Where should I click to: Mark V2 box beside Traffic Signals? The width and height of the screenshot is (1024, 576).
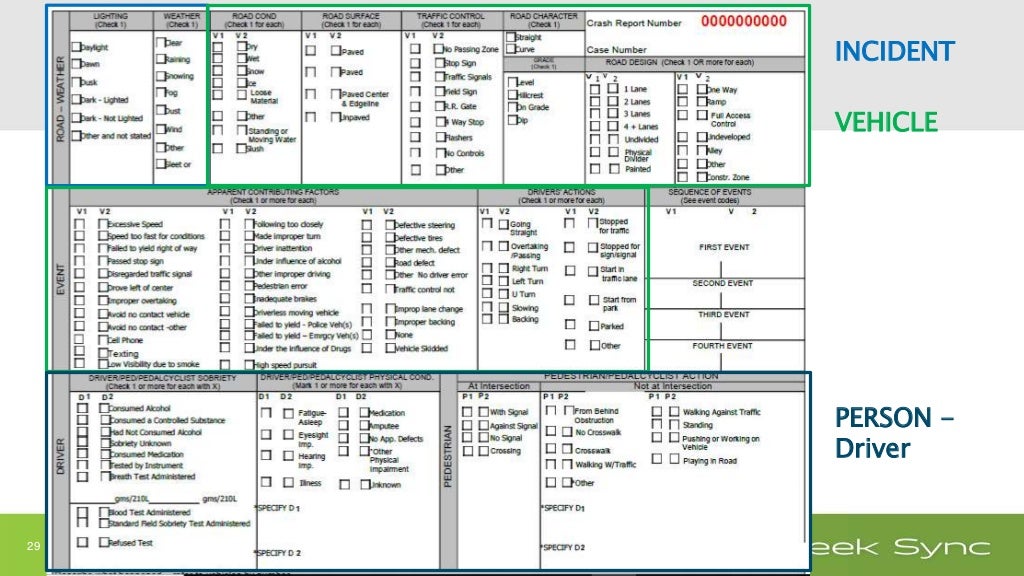[x=440, y=76]
